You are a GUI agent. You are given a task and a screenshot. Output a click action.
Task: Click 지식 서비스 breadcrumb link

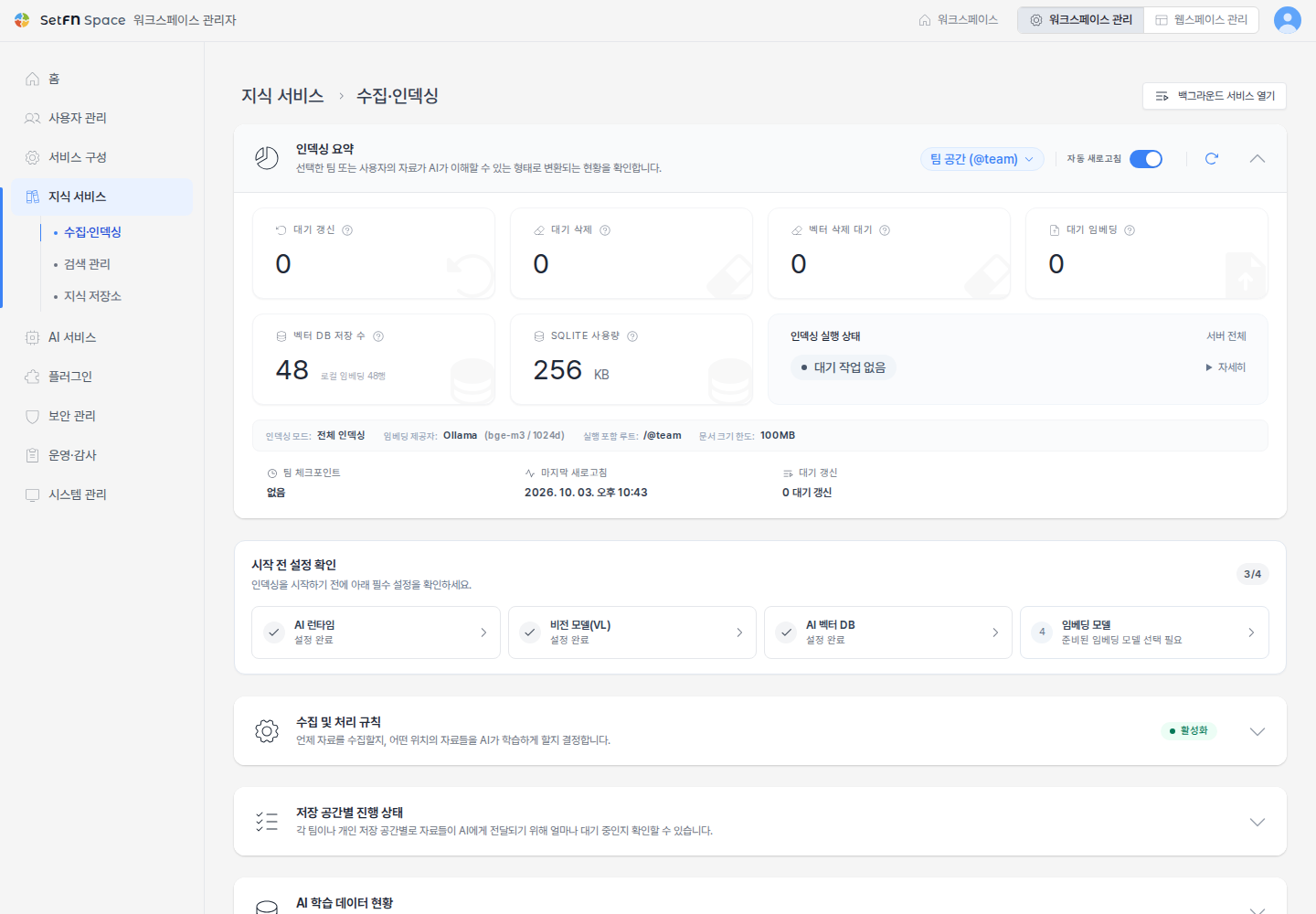click(x=282, y=96)
